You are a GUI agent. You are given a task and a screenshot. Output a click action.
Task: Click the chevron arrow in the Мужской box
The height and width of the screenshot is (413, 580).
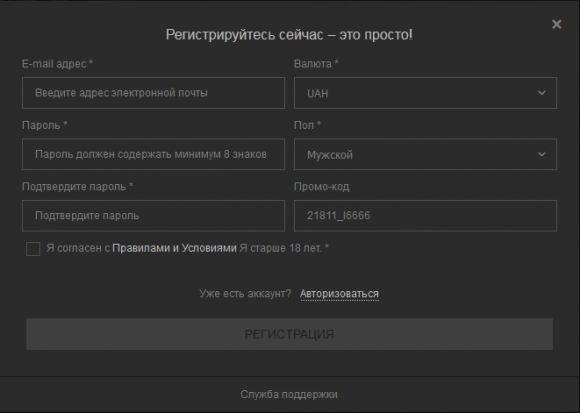point(542,154)
